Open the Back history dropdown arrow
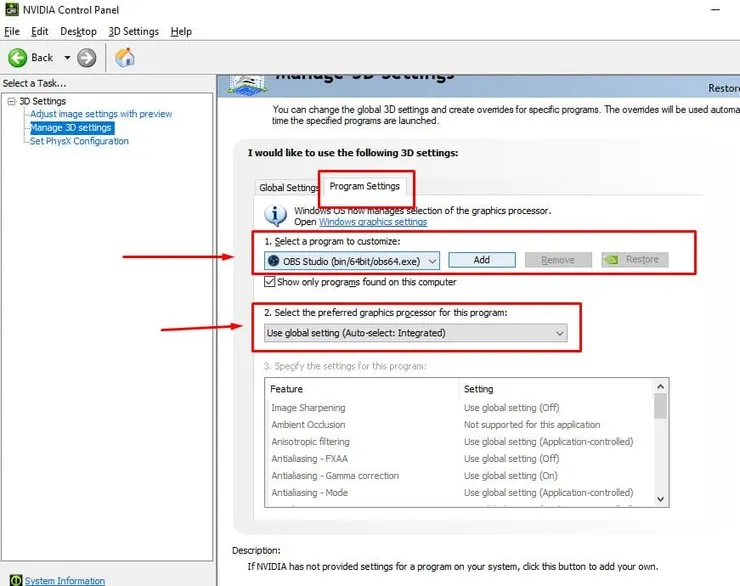This screenshot has height=586, width=740. (x=67, y=58)
